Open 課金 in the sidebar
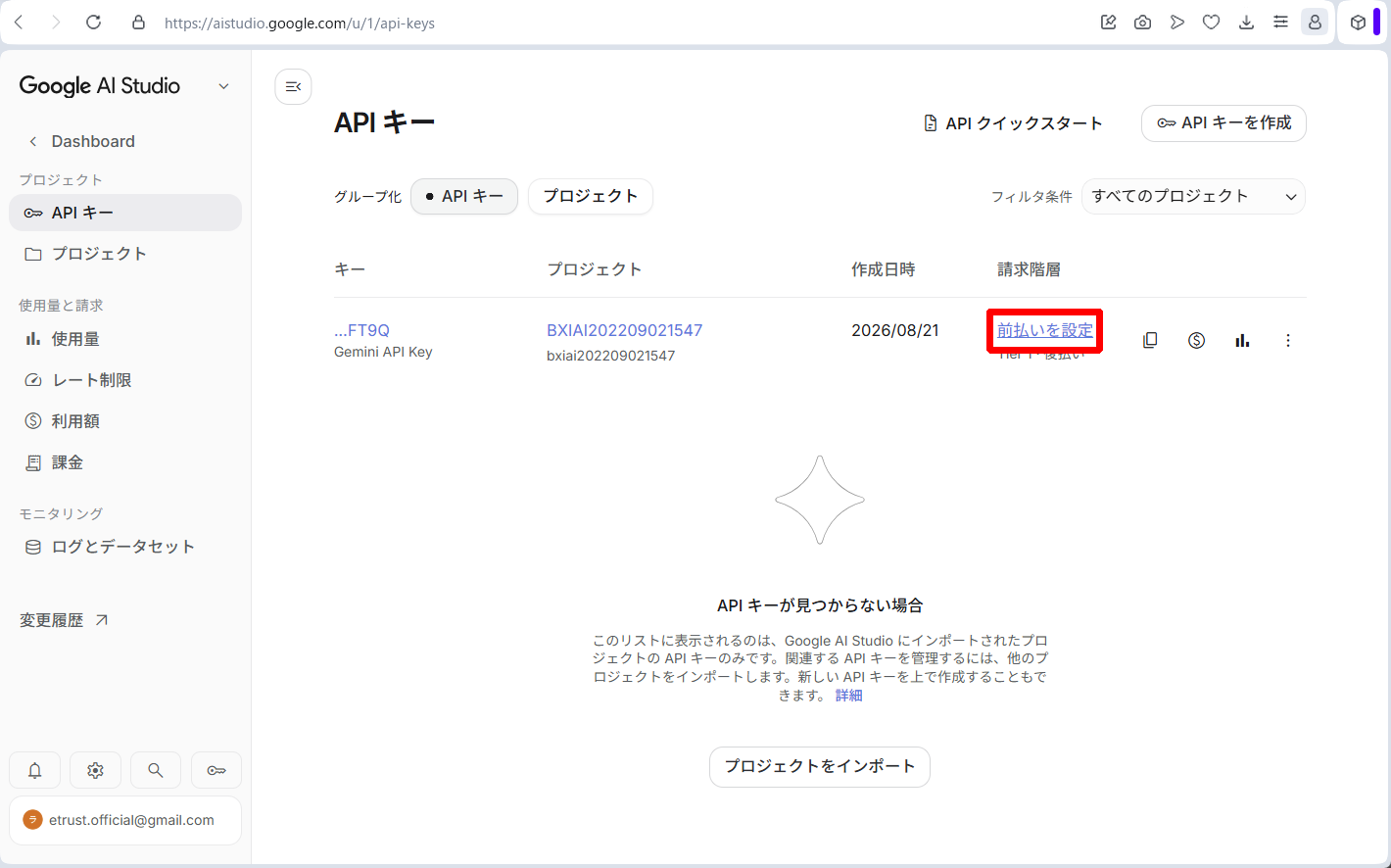This screenshot has height=868, width=1391. (x=125, y=462)
